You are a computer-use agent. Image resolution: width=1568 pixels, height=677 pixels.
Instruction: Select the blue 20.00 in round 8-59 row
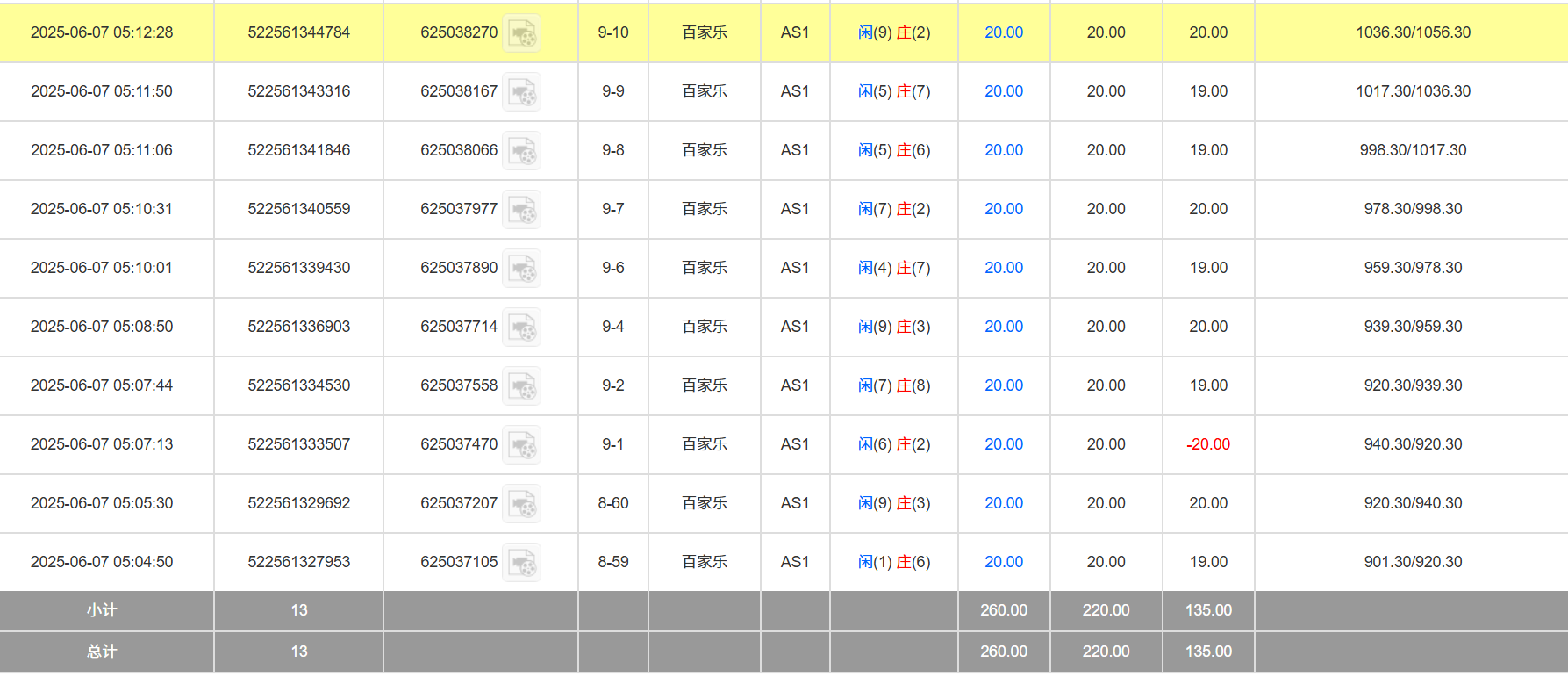click(x=1003, y=562)
